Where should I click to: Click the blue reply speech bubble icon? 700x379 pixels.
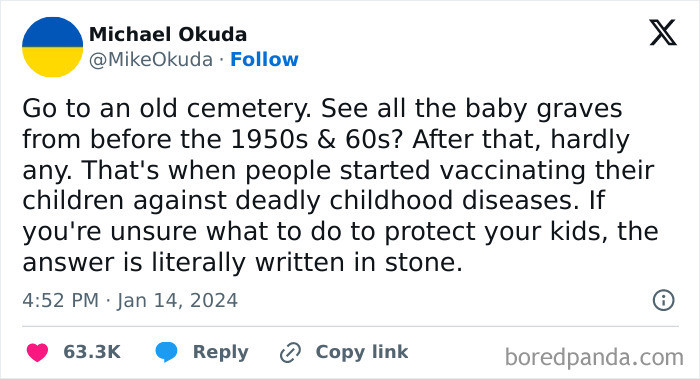[166, 352]
